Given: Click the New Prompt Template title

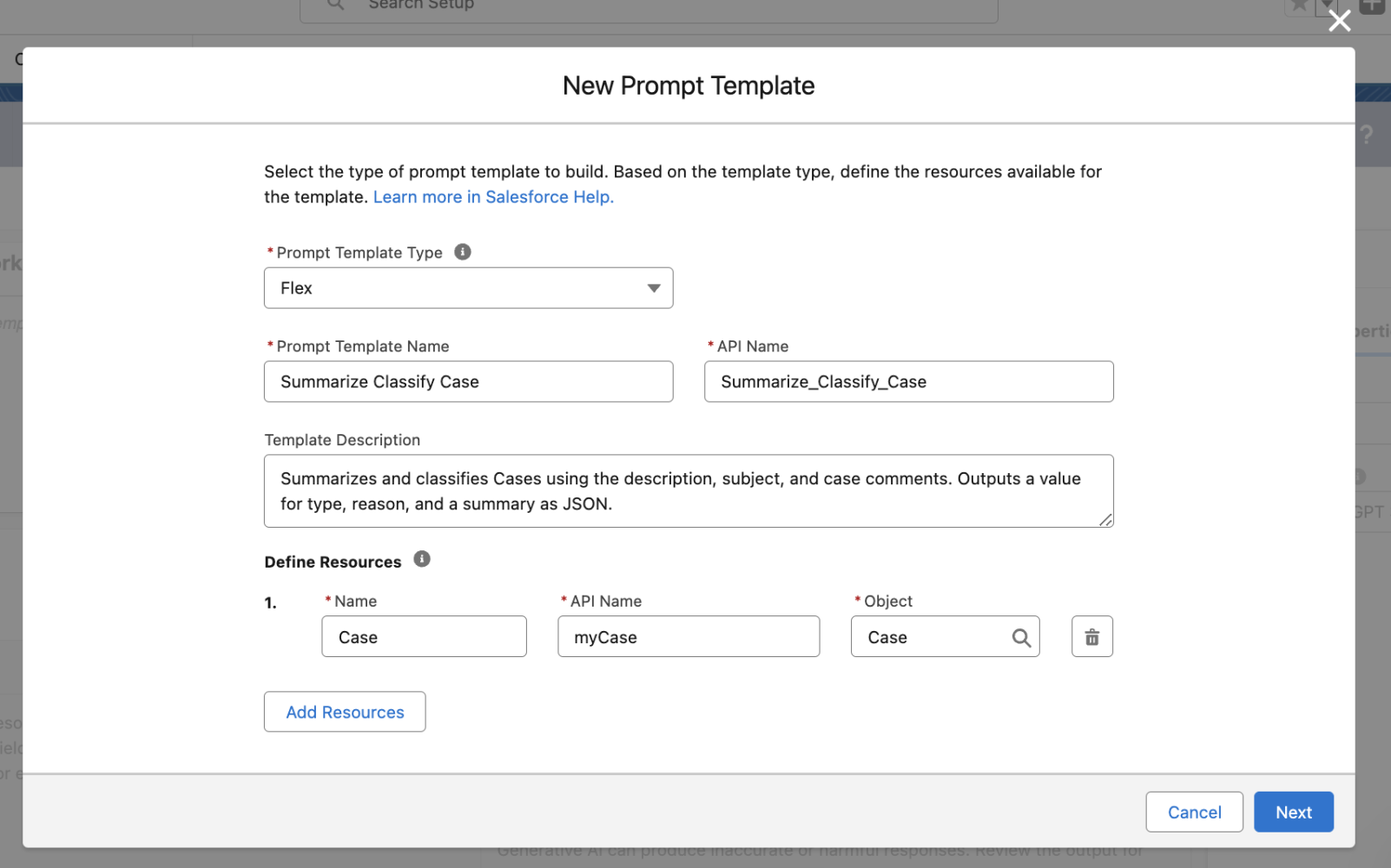Looking at the screenshot, I should 689,85.
